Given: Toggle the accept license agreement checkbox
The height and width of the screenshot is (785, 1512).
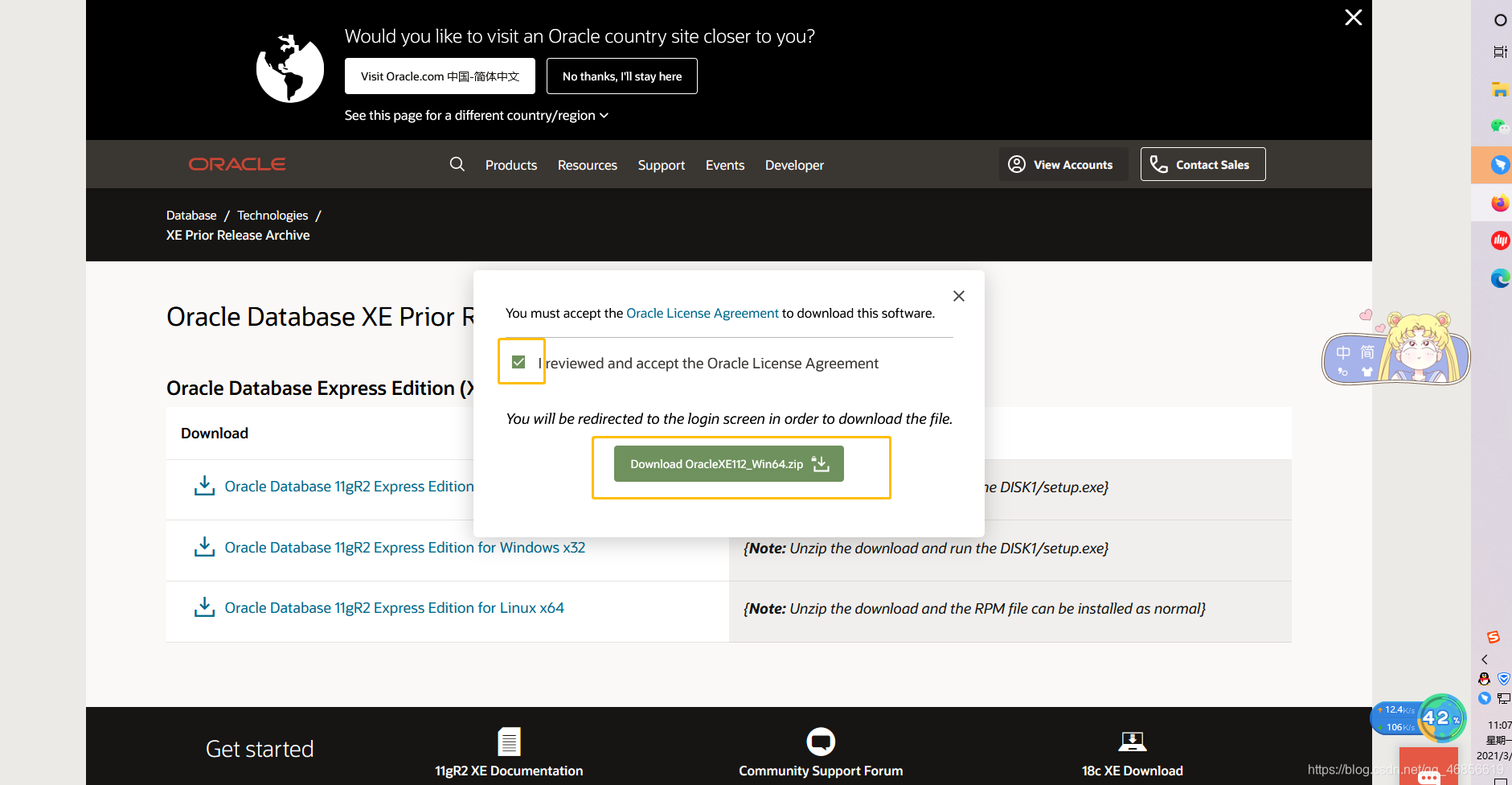Looking at the screenshot, I should click(518, 362).
